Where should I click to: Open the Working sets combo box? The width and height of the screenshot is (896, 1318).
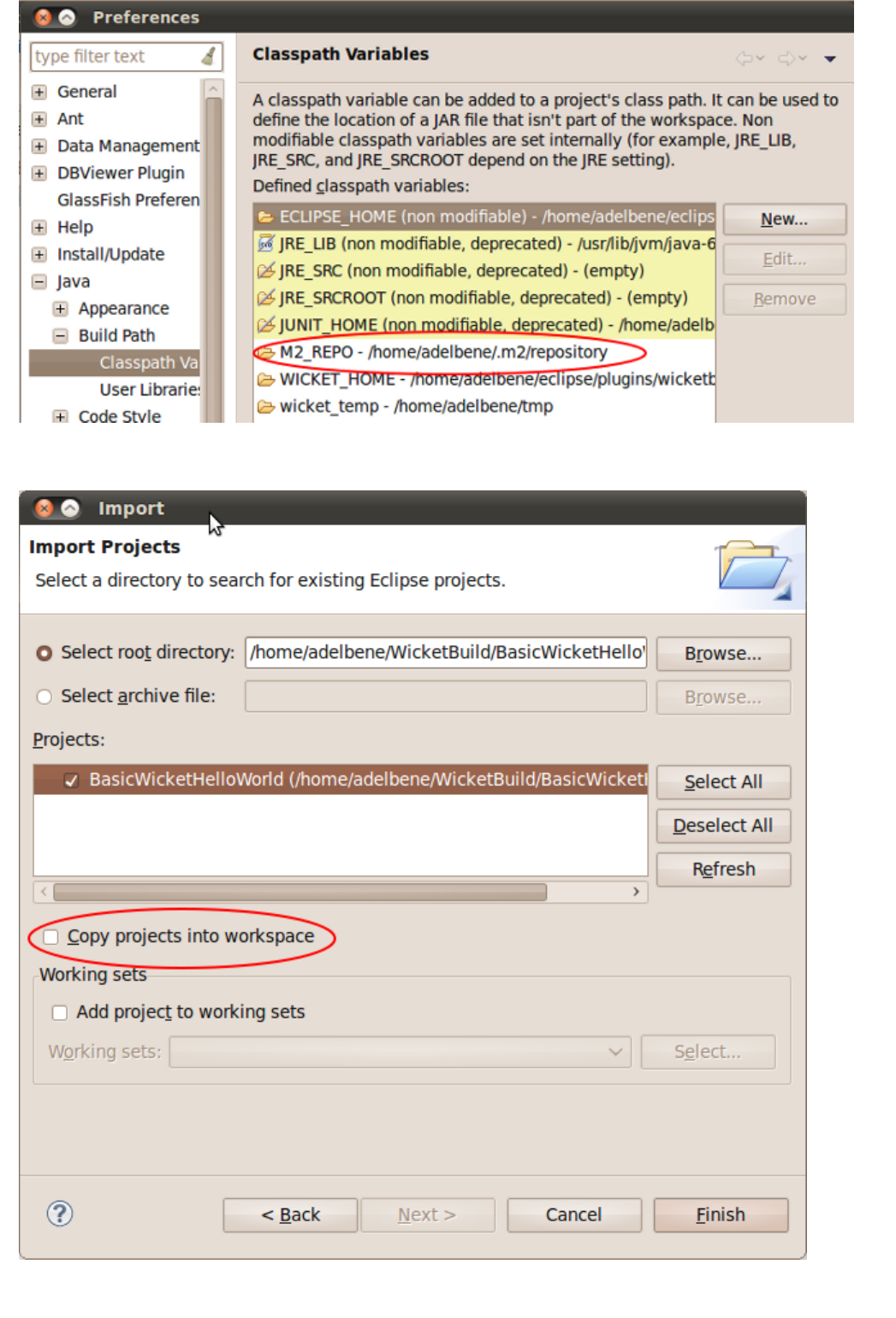coord(400,1052)
